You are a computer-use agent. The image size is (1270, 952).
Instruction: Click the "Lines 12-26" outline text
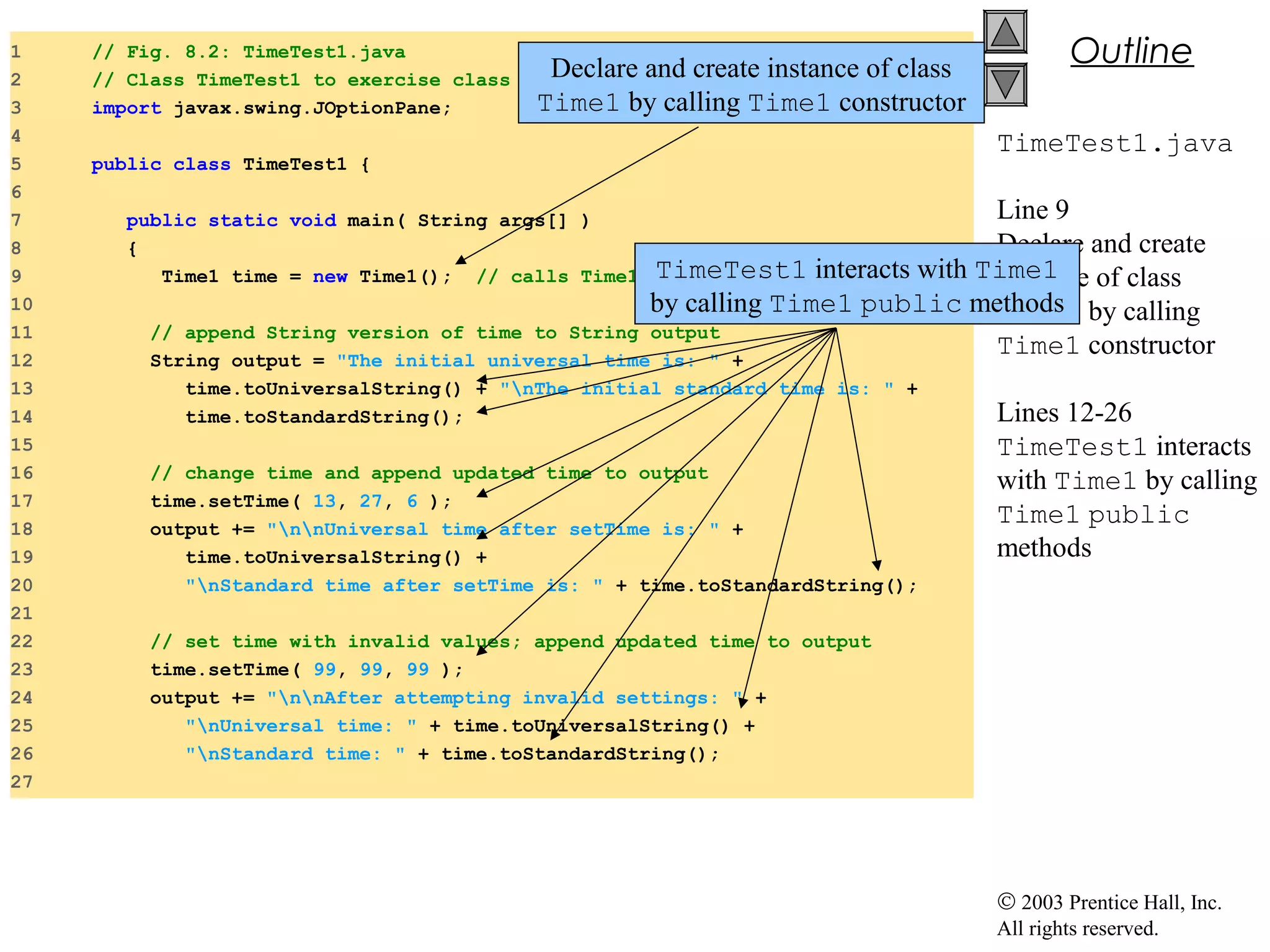1064,412
